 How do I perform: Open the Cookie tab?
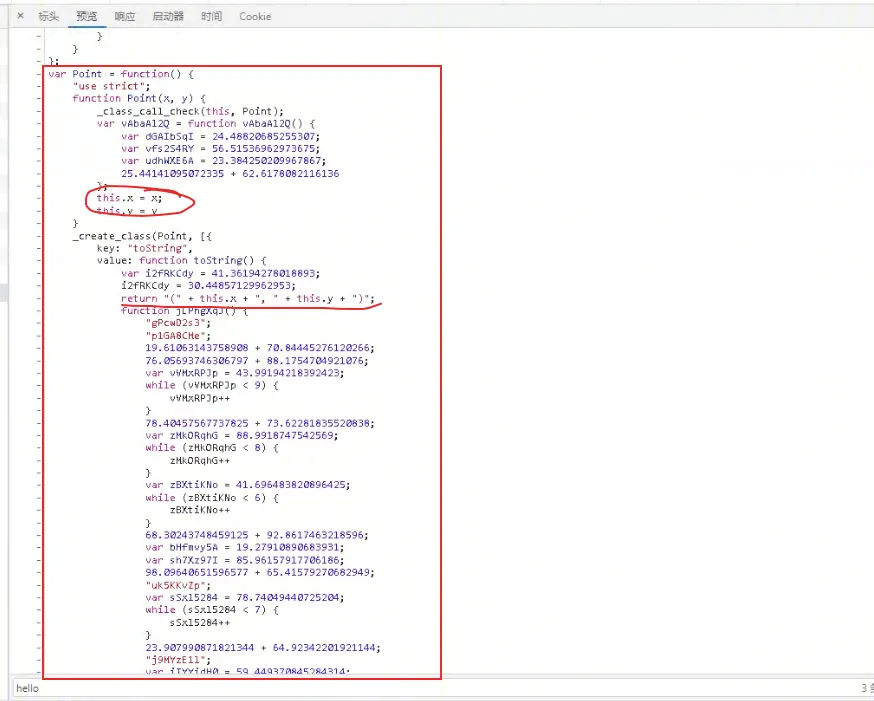point(255,17)
